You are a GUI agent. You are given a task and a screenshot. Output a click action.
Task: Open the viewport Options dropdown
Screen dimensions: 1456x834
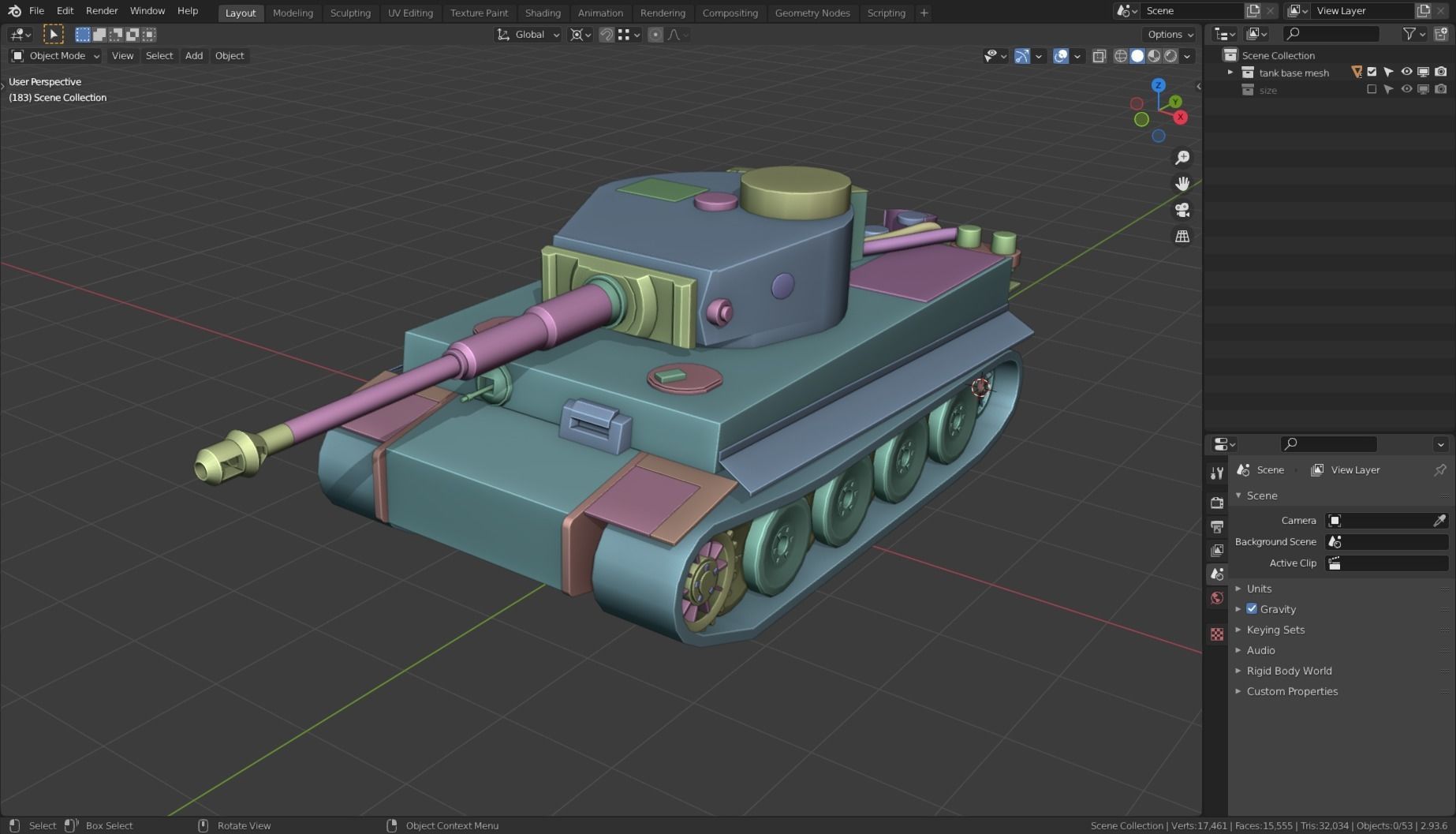tap(1170, 35)
